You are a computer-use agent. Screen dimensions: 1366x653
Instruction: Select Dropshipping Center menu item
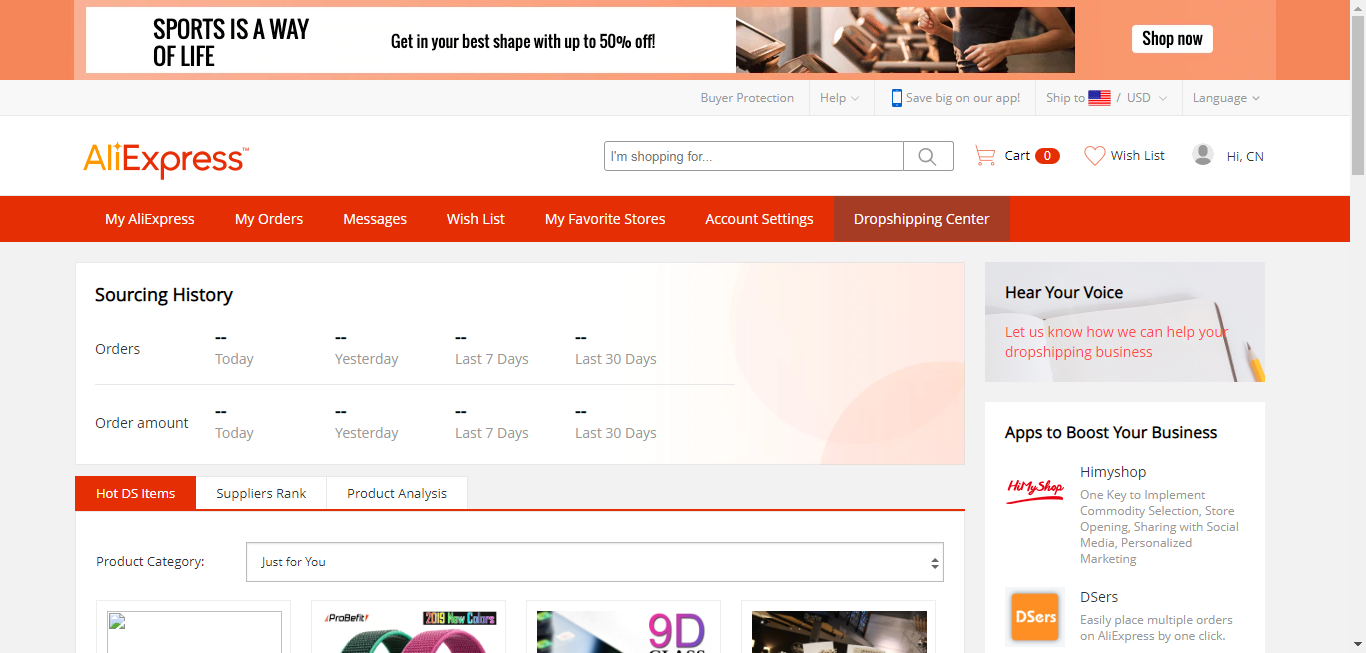click(x=921, y=219)
